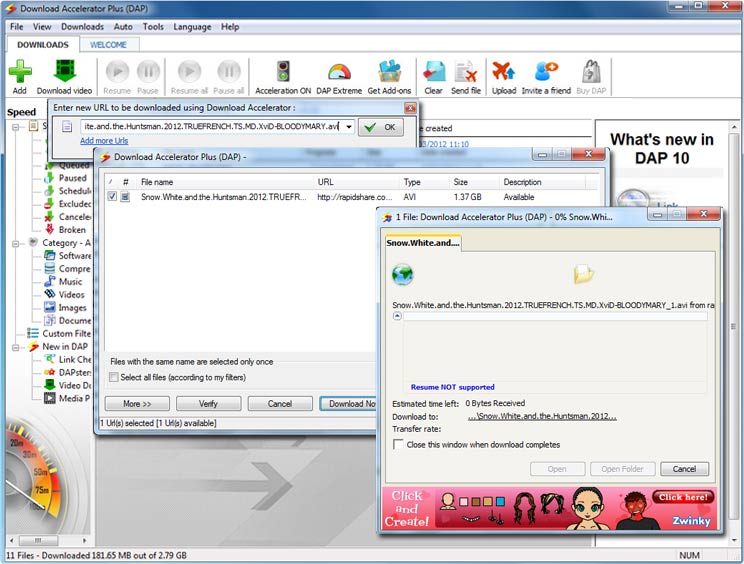Click the globe icon in download progress window
The width and height of the screenshot is (744, 564).
(402, 275)
